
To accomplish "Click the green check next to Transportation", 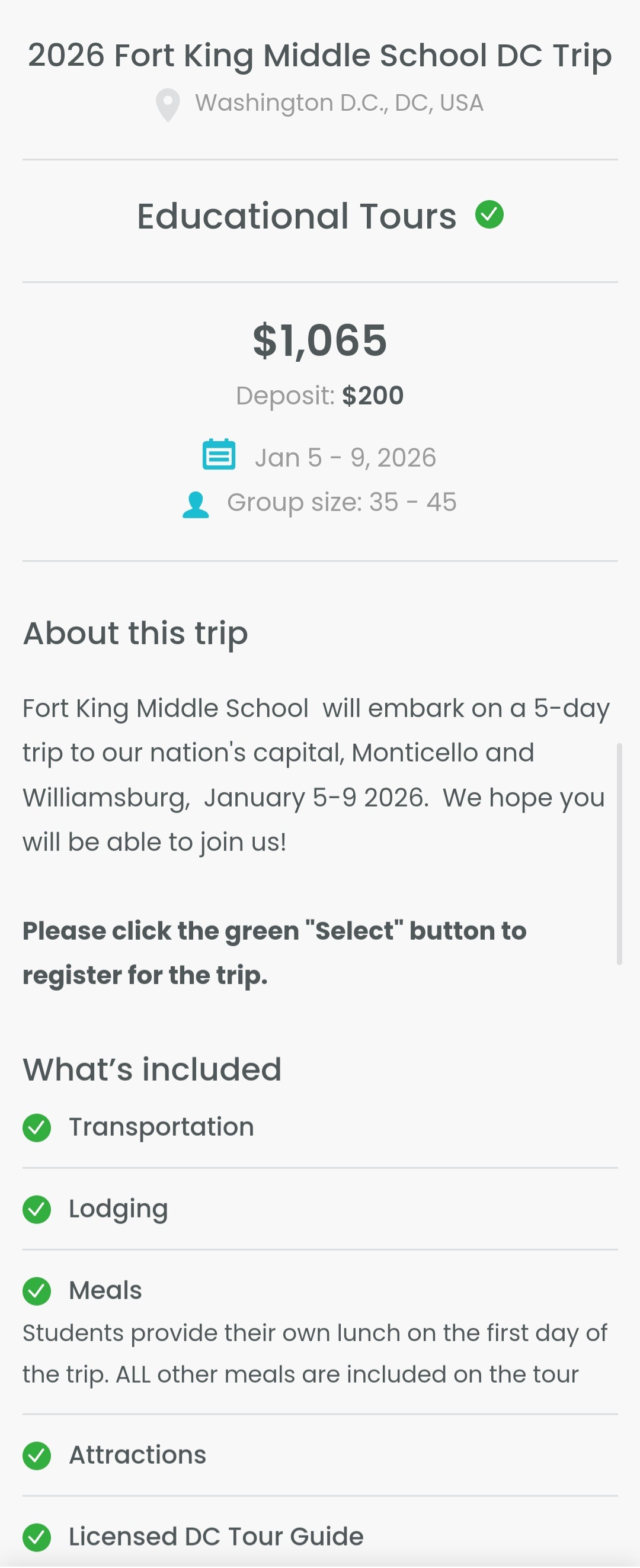I will [37, 1128].
